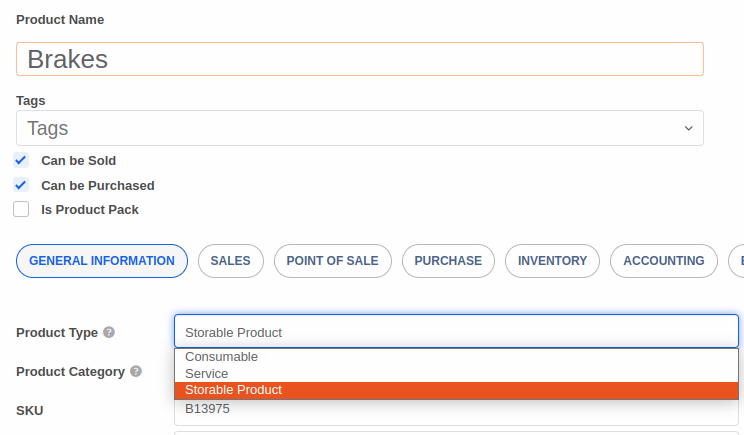The height and width of the screenshot is (435, 744).
Task: Enable the Is Product Pack checkbox
Action: (x=21, y=210)
